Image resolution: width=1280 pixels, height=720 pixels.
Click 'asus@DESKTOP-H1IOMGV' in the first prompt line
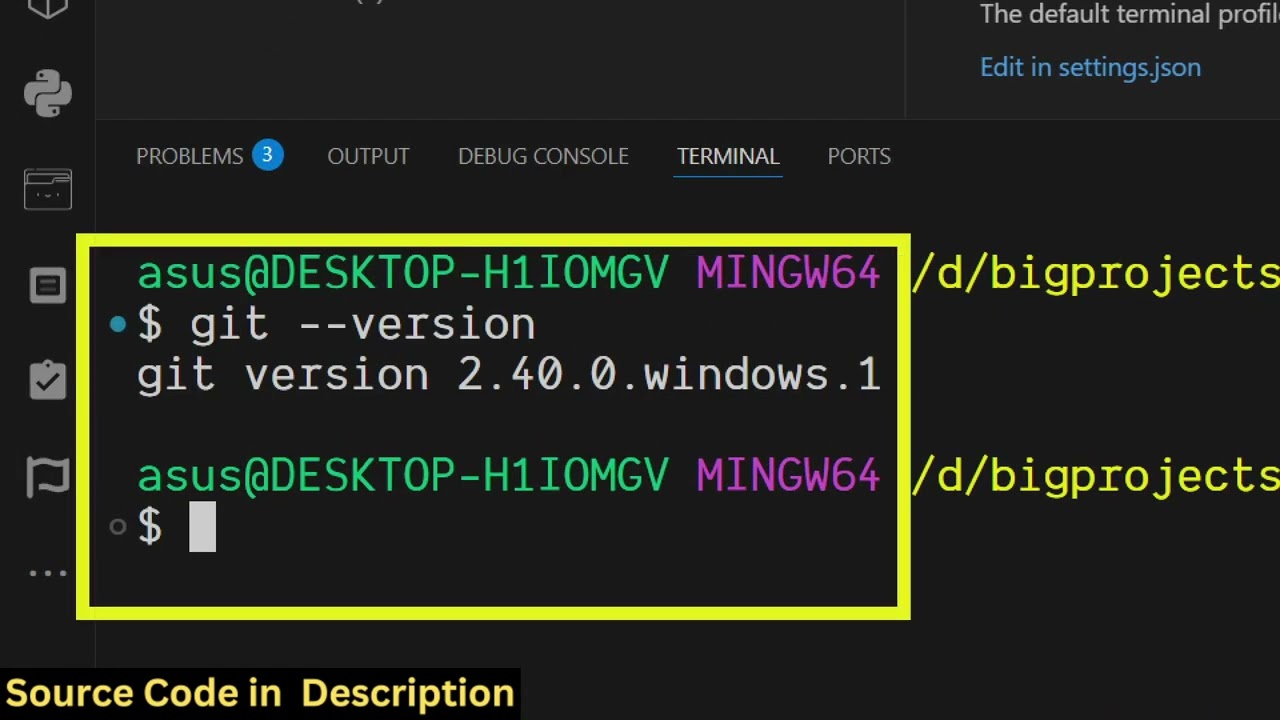[402, 274]
